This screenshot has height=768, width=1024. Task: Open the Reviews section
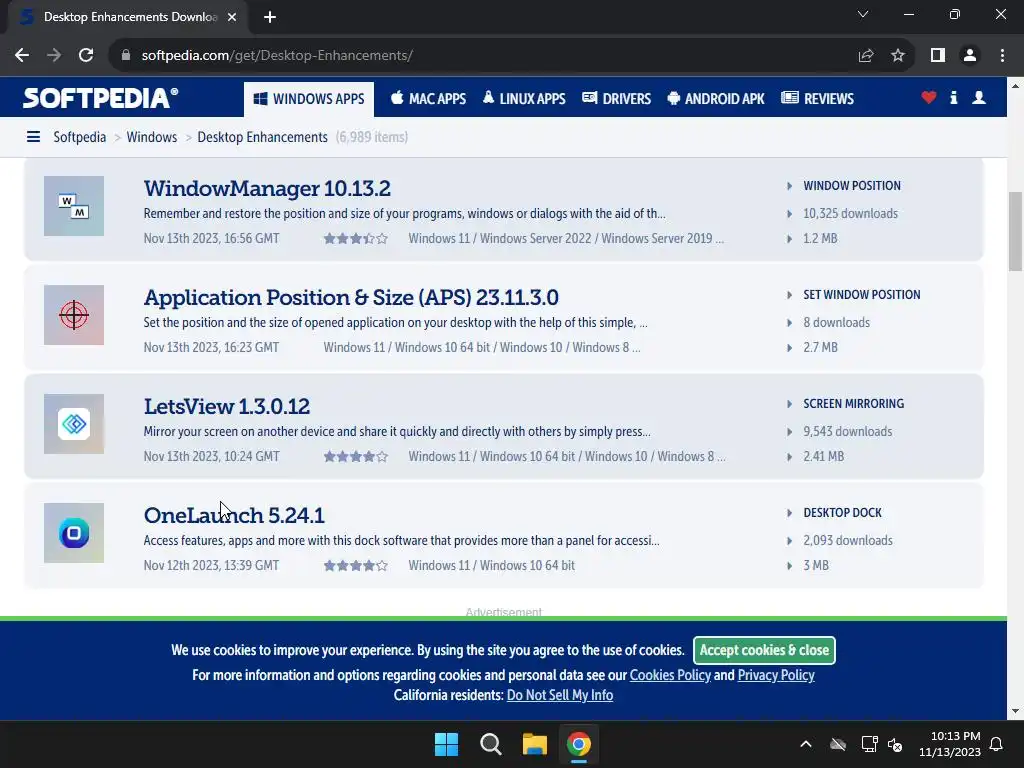[x=818, y=99]
